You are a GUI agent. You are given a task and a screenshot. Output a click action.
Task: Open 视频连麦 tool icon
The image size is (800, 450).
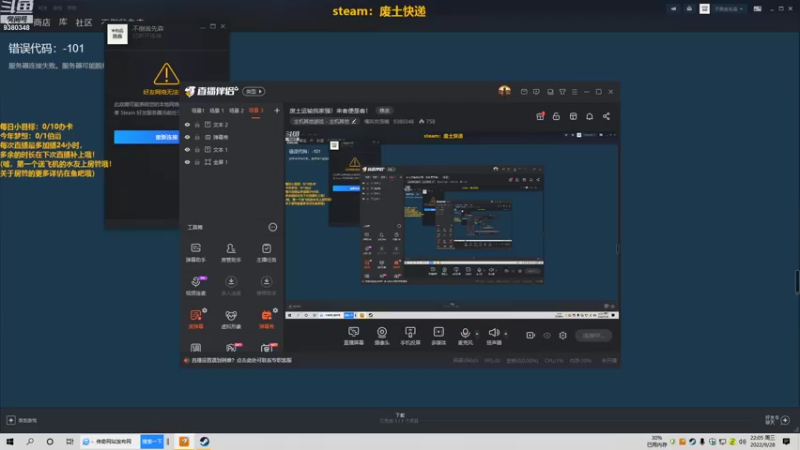pos(195,286)
